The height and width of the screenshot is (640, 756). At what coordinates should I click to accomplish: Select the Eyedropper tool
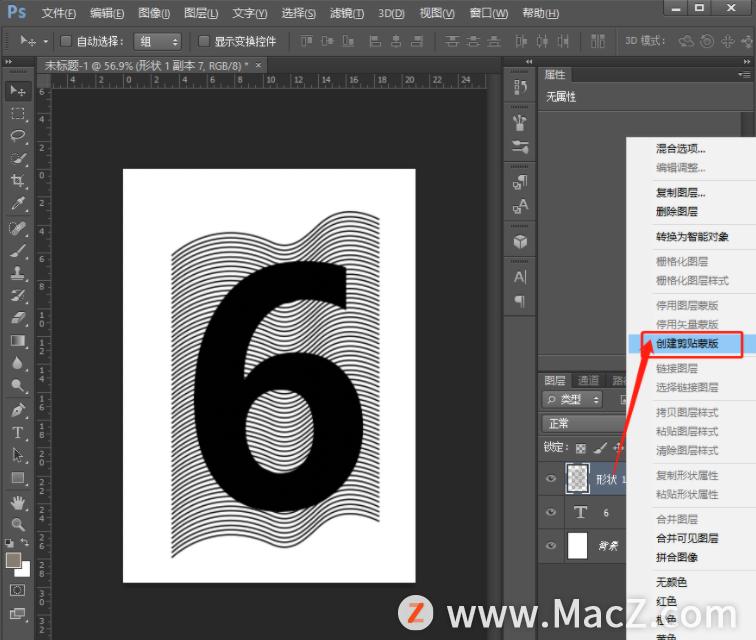pyautogui.click(x=18, y=204)
